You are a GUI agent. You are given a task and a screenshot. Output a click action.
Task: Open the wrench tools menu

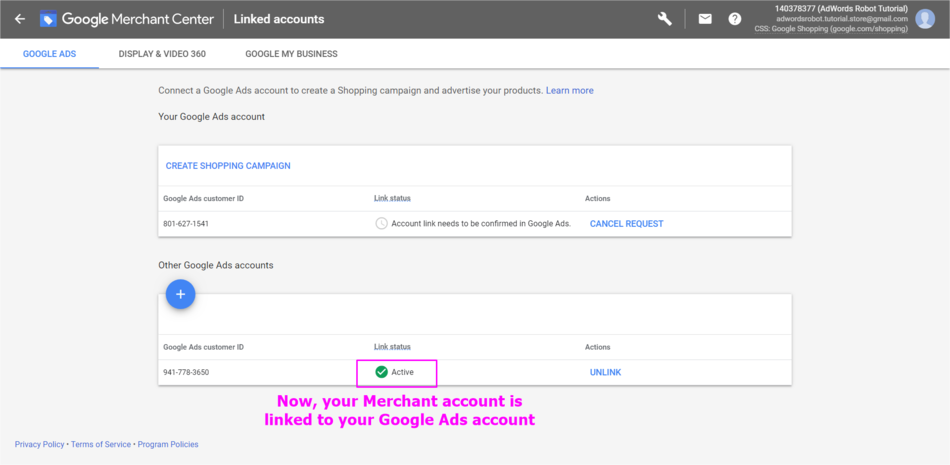tap(665, 19)
